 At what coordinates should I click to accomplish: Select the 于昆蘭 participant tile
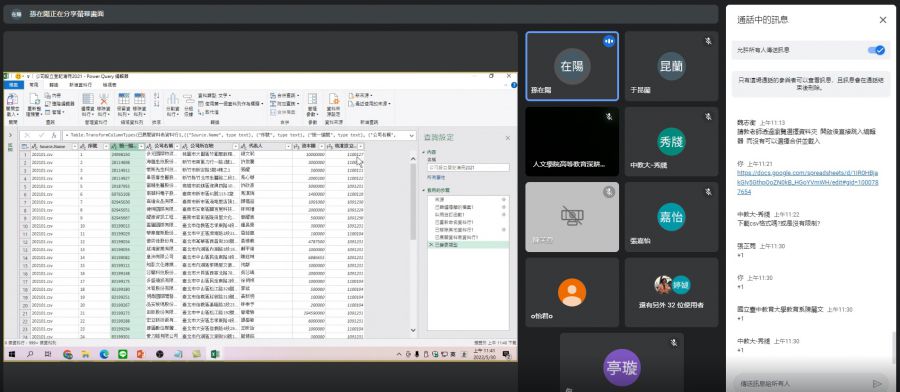click(x=671, y=66)
